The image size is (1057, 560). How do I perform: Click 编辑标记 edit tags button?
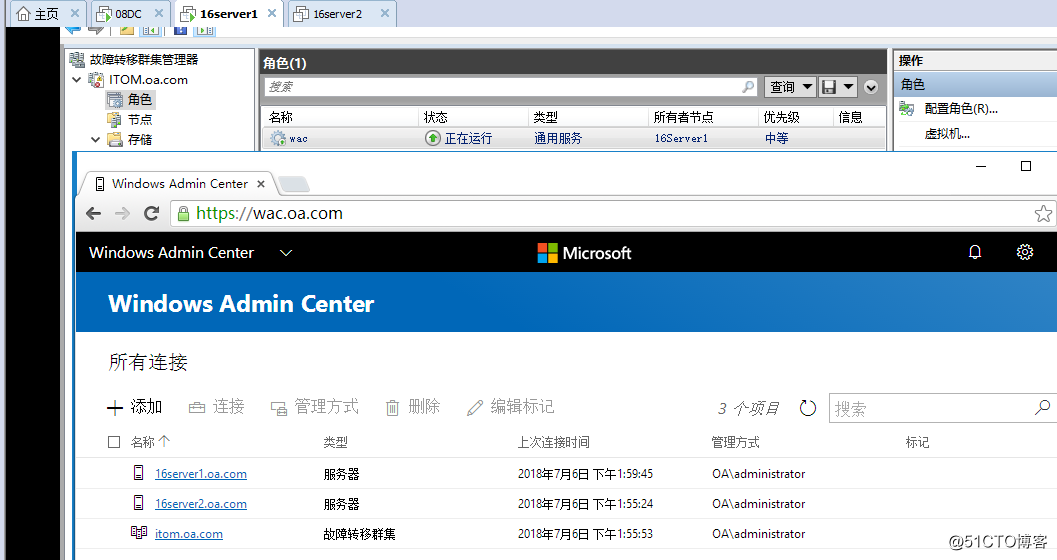tap(510, 407)
